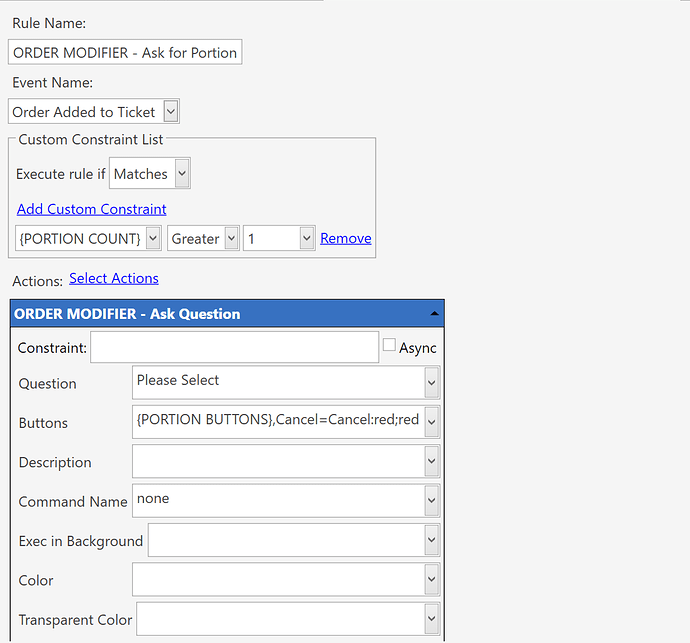Open the Description dropdown arrow
Image resolution: width=690 pixels, height=643 pixels.
click(432, 461)
